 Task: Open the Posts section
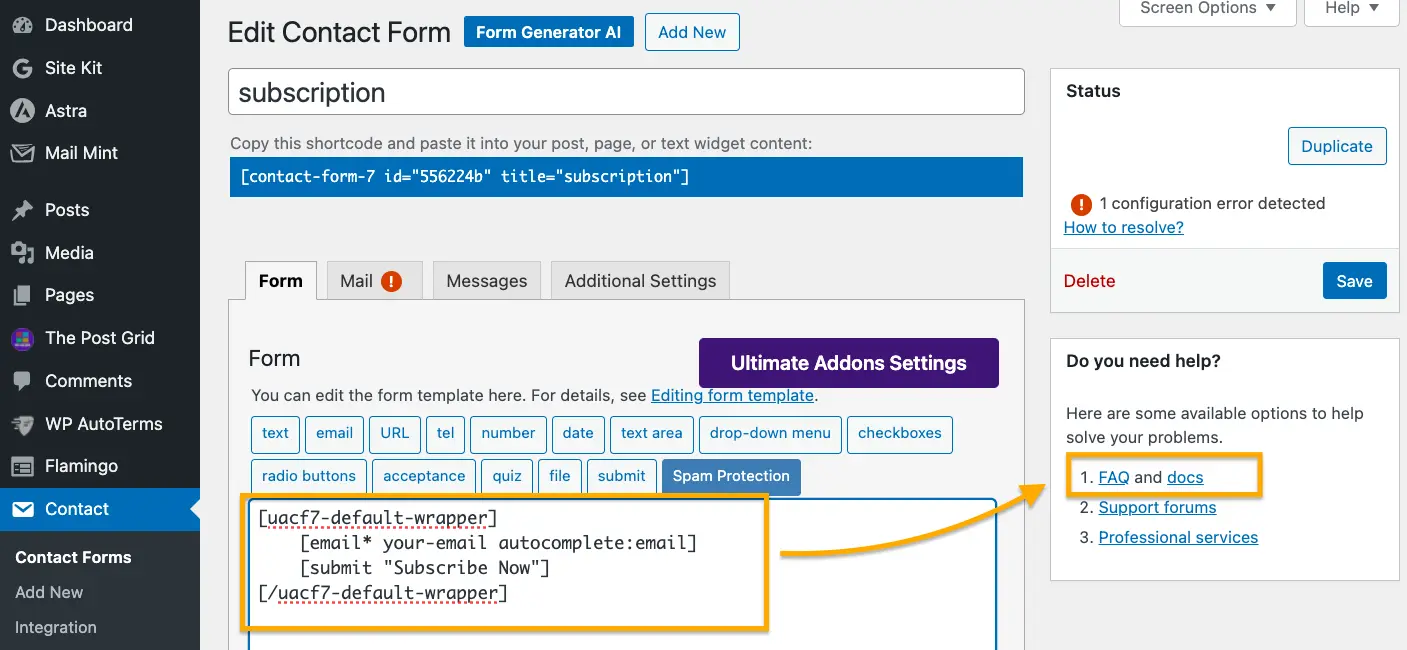(65, 210)
